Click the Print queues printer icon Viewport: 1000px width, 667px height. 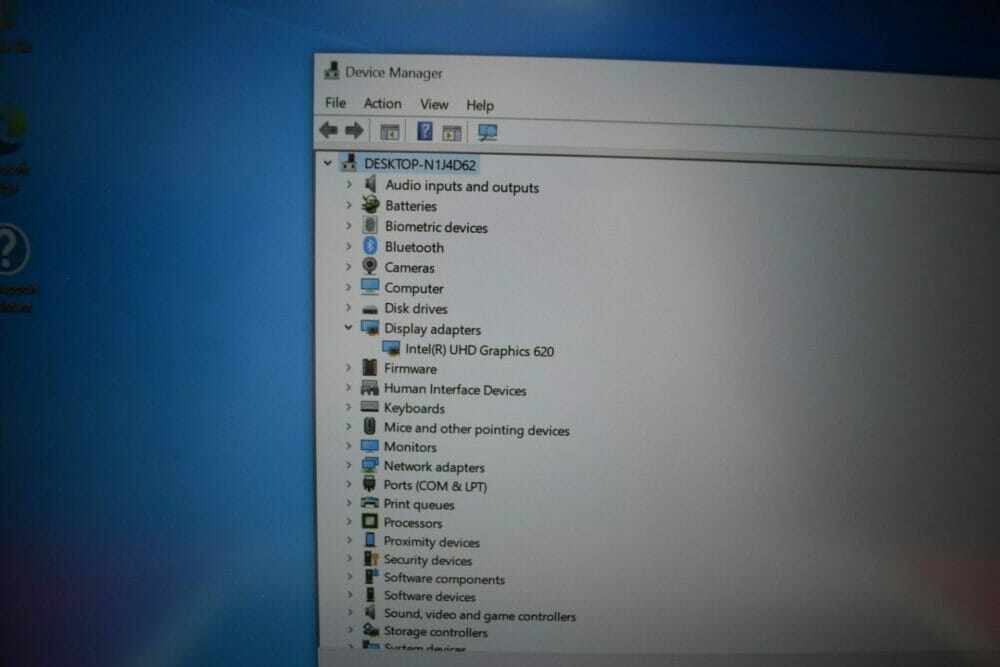tap(370, 502)
